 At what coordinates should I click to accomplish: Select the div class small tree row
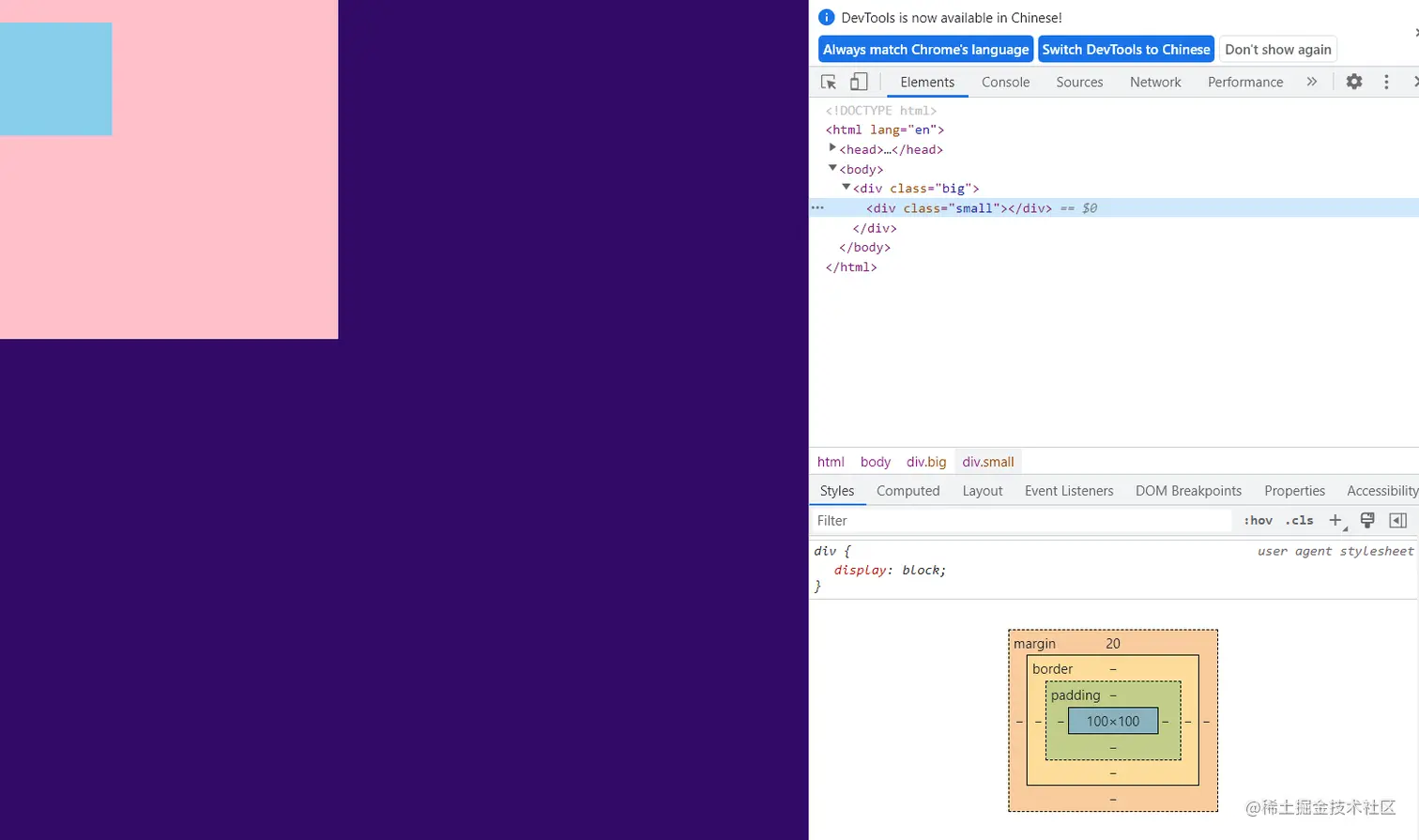pyautogui.click(x=1114, y=207)
